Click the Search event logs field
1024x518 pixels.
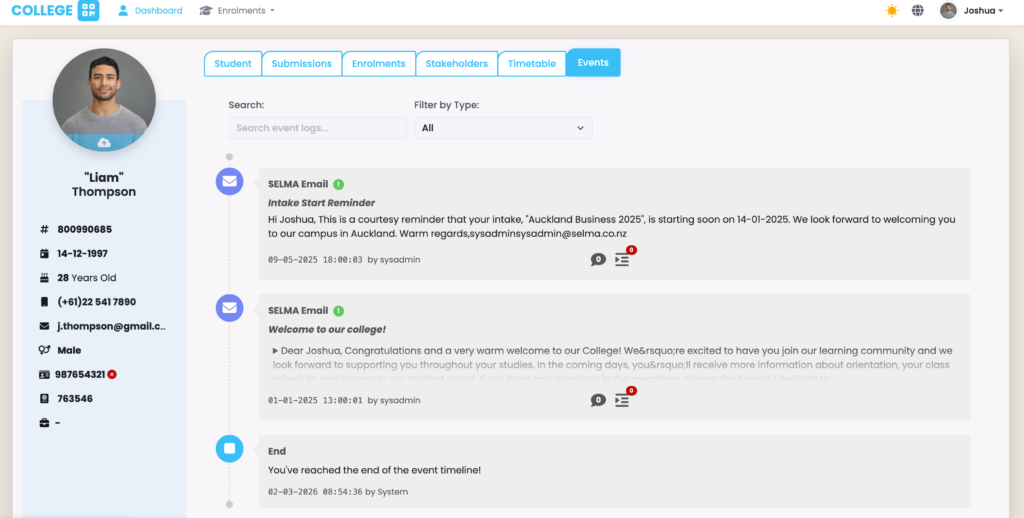coord(317,128)
